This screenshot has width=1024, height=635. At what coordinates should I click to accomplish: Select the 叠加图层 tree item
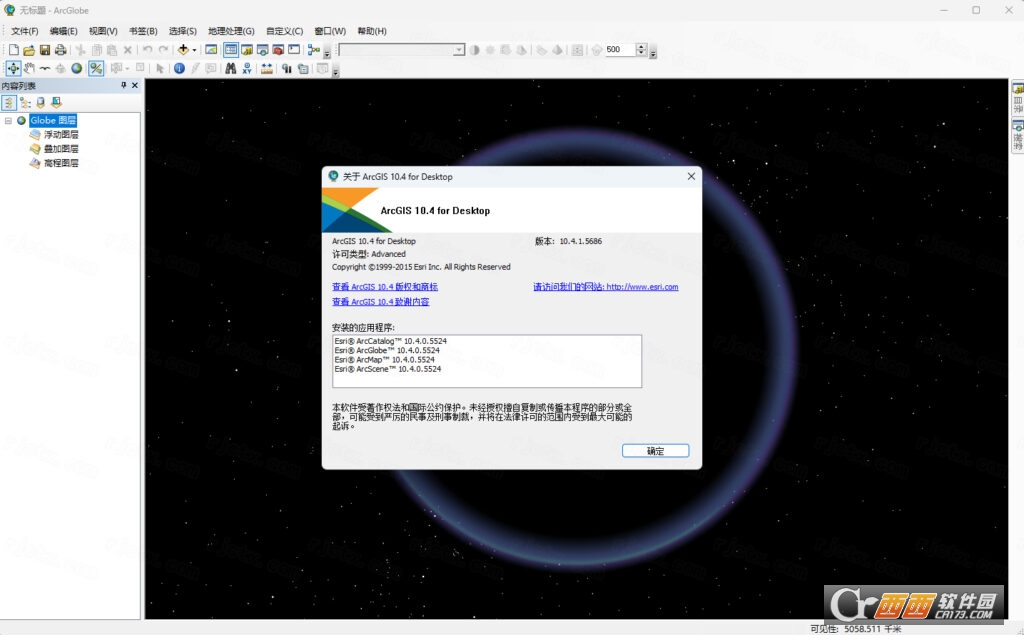point(61,149)
